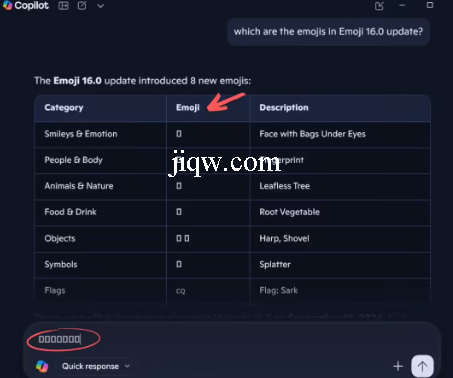453x378 pixels.
Task: Start a new chat via compose icon
Action: (82, 6)
